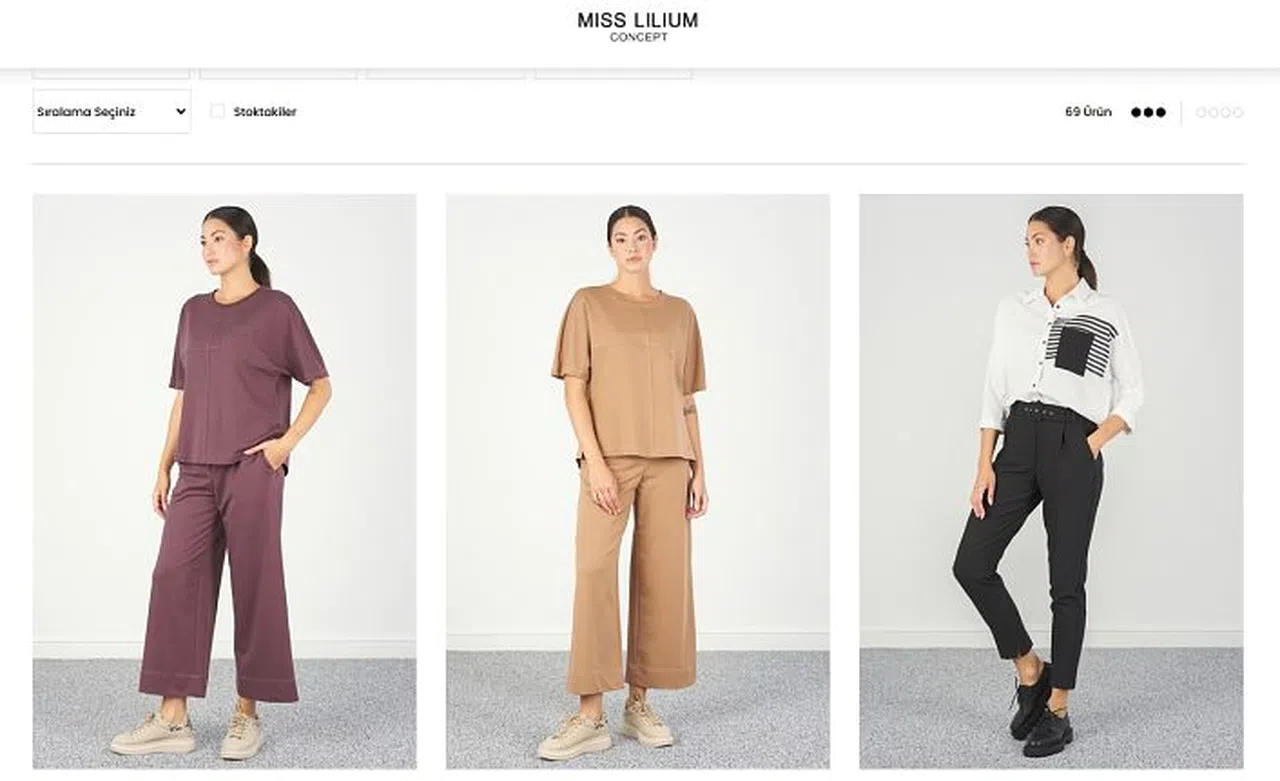Select the last circle of the four-circle view icon
The image size is (1280, 781).
[1238, 112]
